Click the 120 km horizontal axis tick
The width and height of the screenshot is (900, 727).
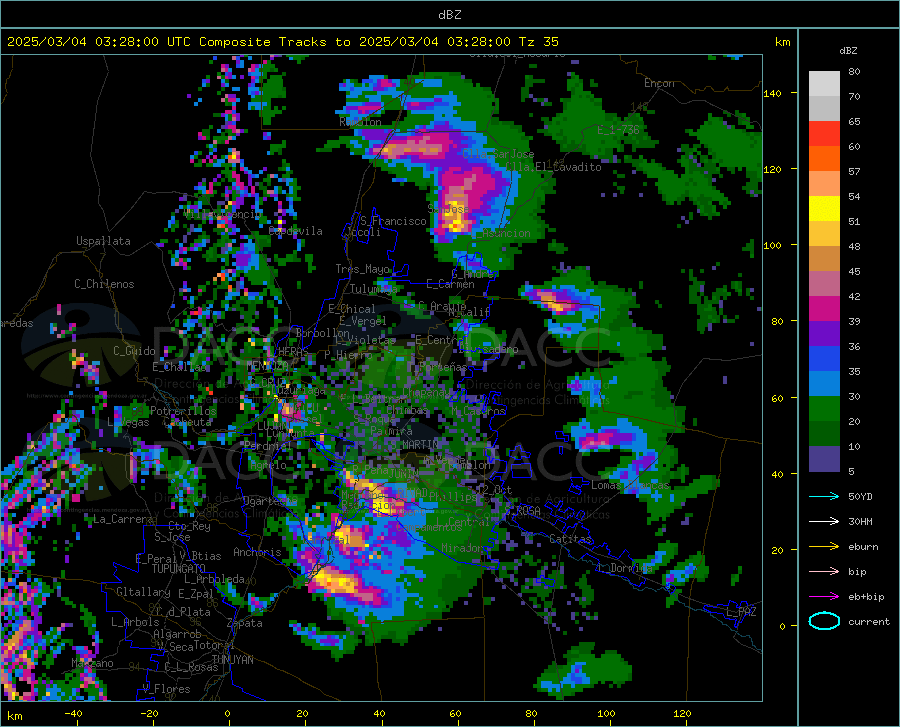pos(682,714)
